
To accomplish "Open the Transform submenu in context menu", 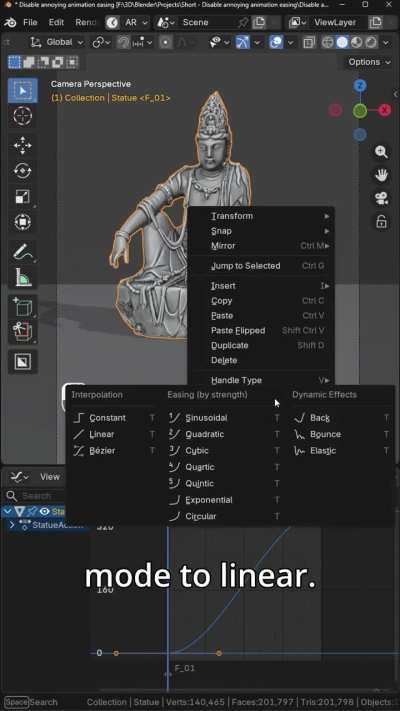I will pyautogui.click(x=261, y=216).
